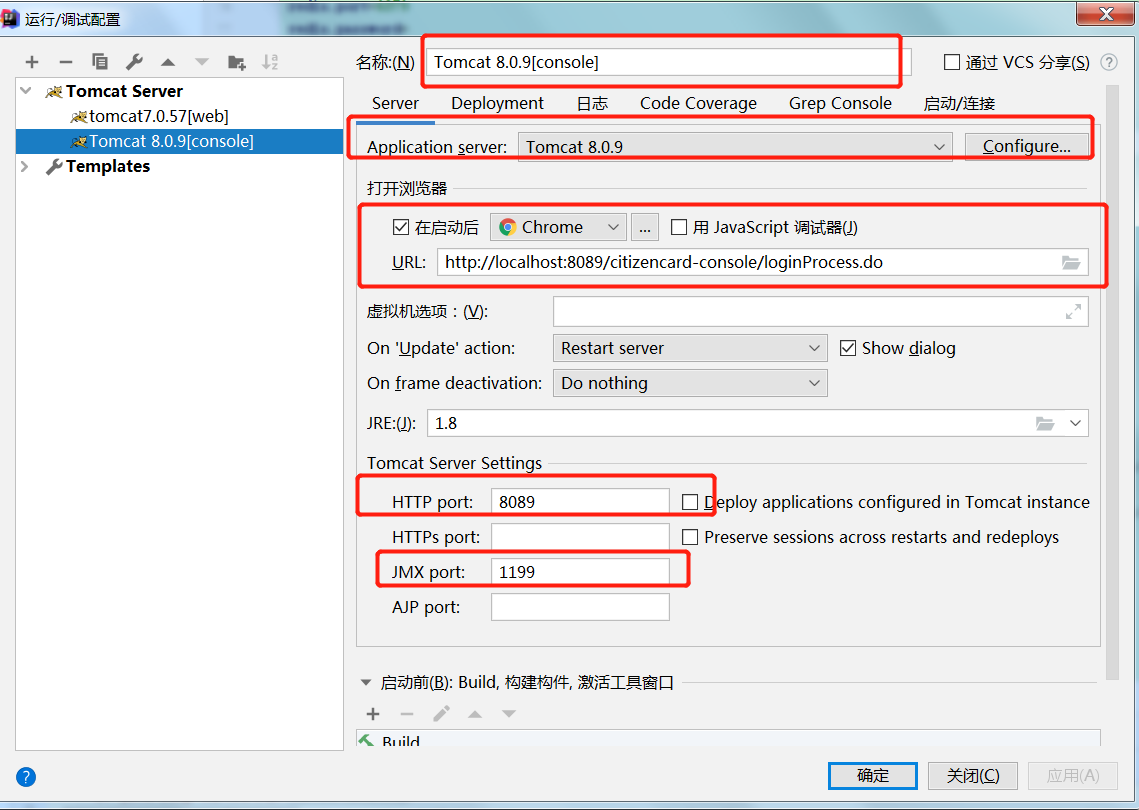Click the 关闭 button
The width and height of the screenshot is (1139, 810).
click(973, 776)
